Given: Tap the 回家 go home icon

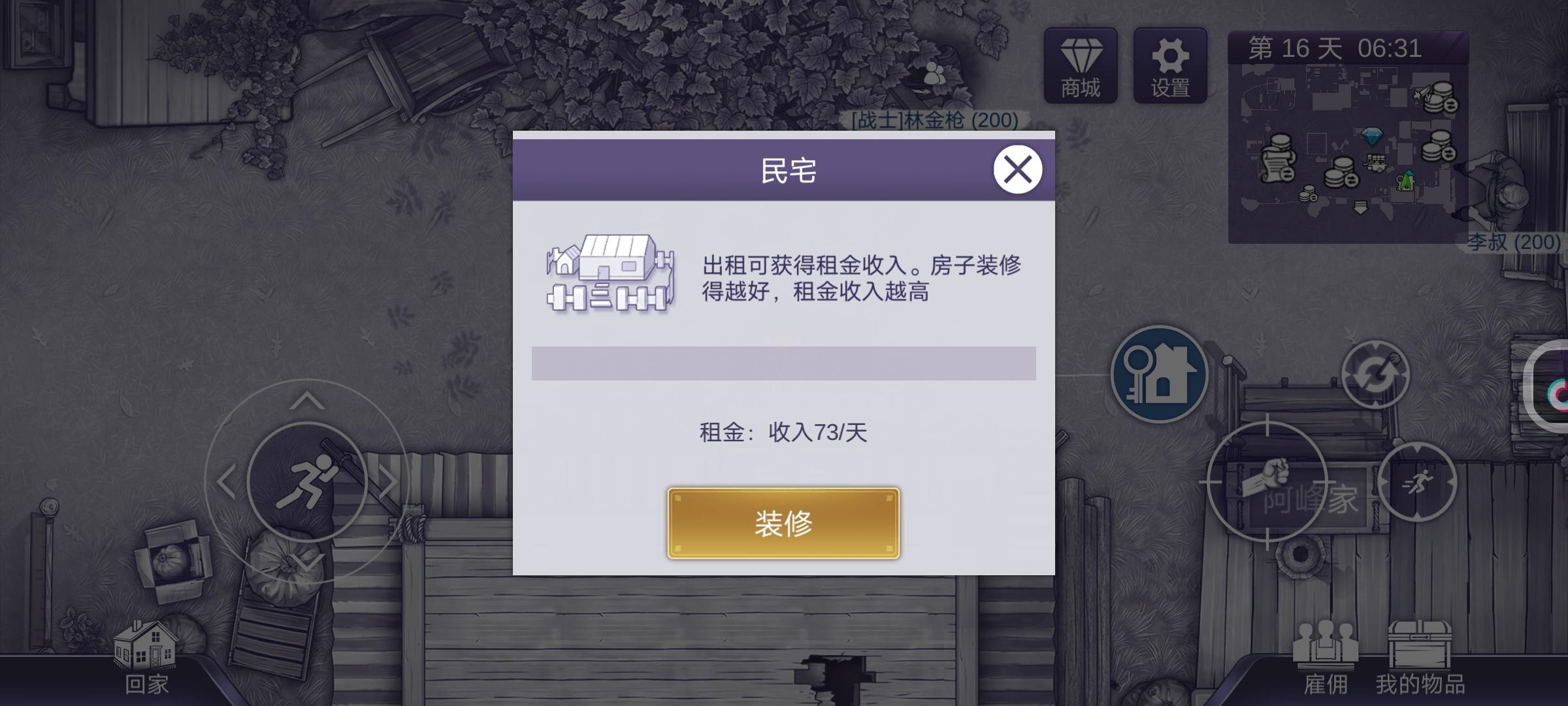Looking at the screenshot, I should 146,658.
